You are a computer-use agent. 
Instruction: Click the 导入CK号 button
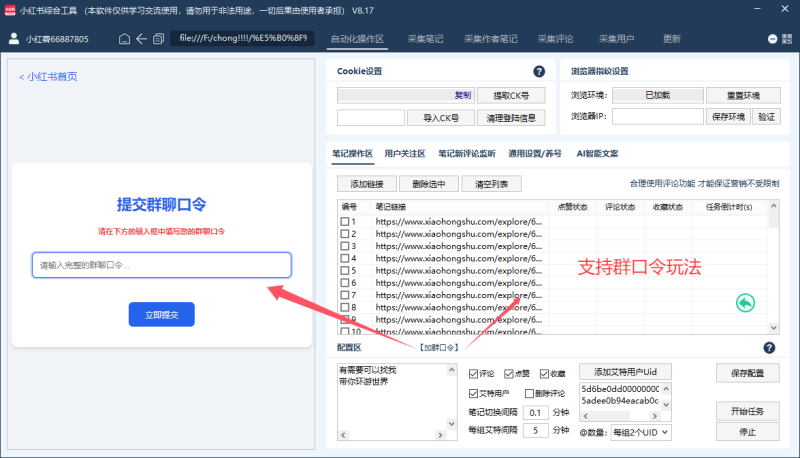coord(441,118)
